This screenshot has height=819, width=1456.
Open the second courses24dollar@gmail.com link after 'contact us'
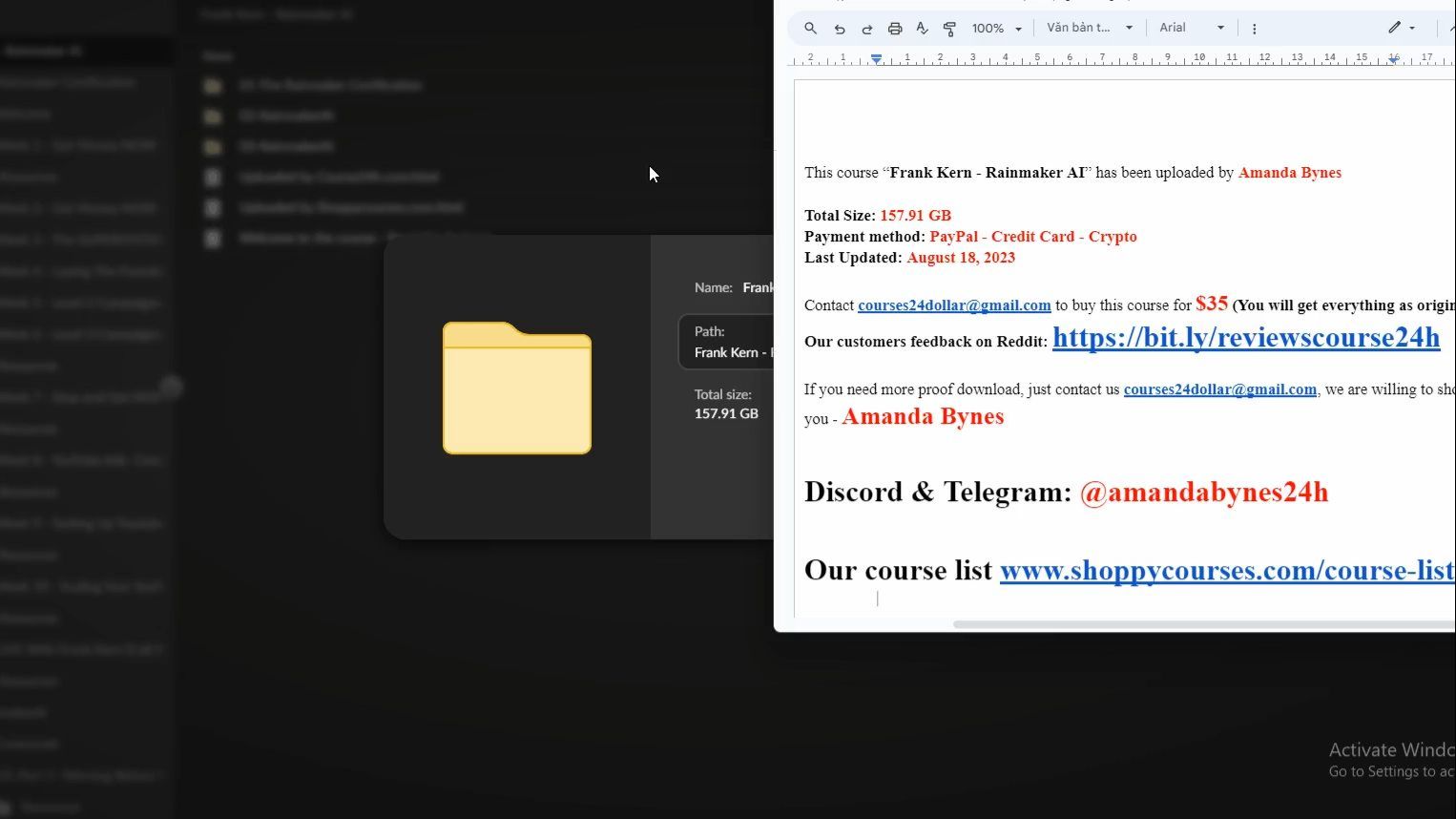pyautogui.click(x=1220, y=389)
